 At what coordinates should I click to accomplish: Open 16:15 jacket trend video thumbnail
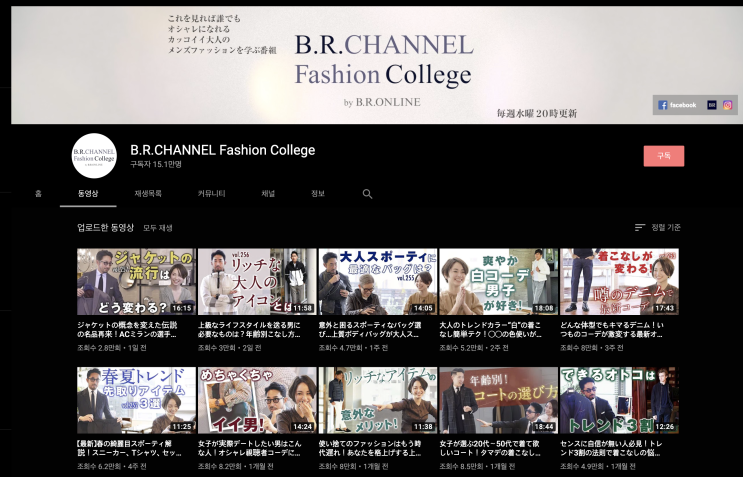click(136, 281)
